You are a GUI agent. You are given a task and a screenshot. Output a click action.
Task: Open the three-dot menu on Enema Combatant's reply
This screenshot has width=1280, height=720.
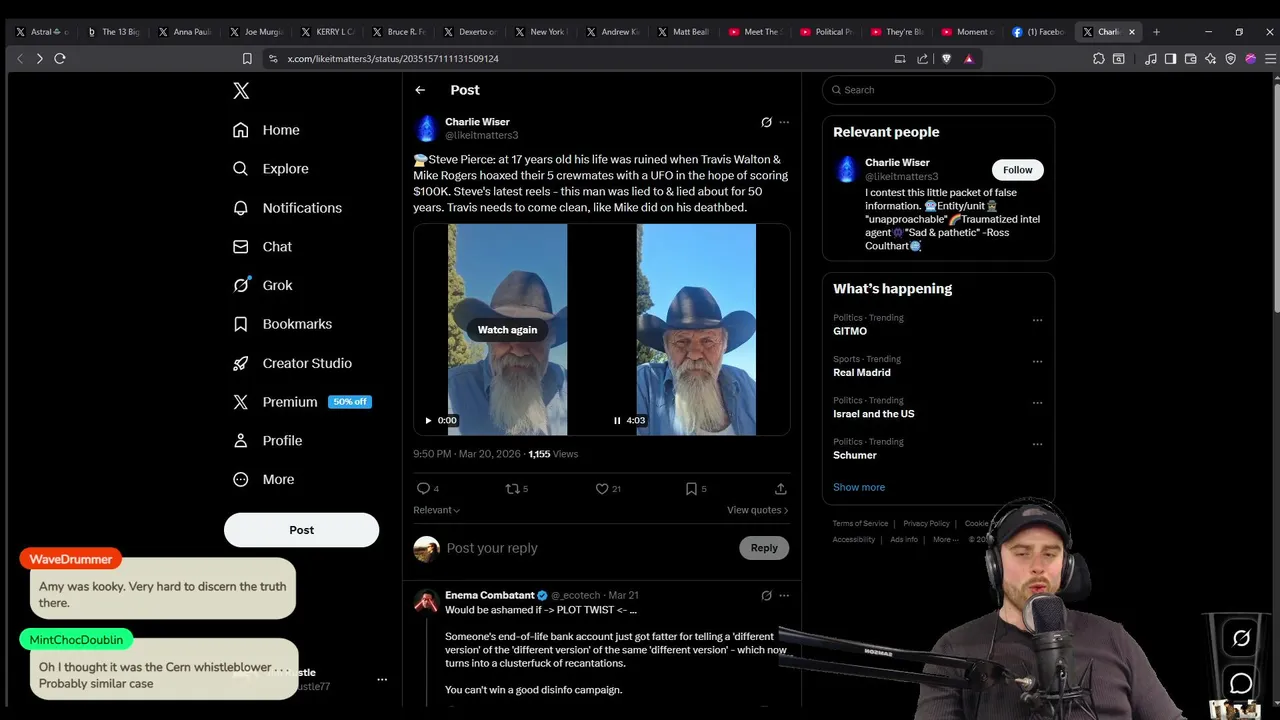click(x=784, y=595)
